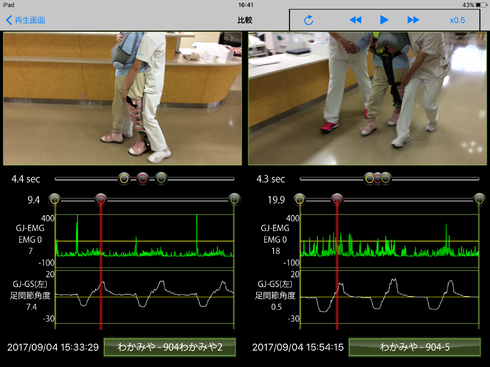490x367 pixels.
Task: Select red marker on left 4.4 sec slider
Action: (143, 179)
